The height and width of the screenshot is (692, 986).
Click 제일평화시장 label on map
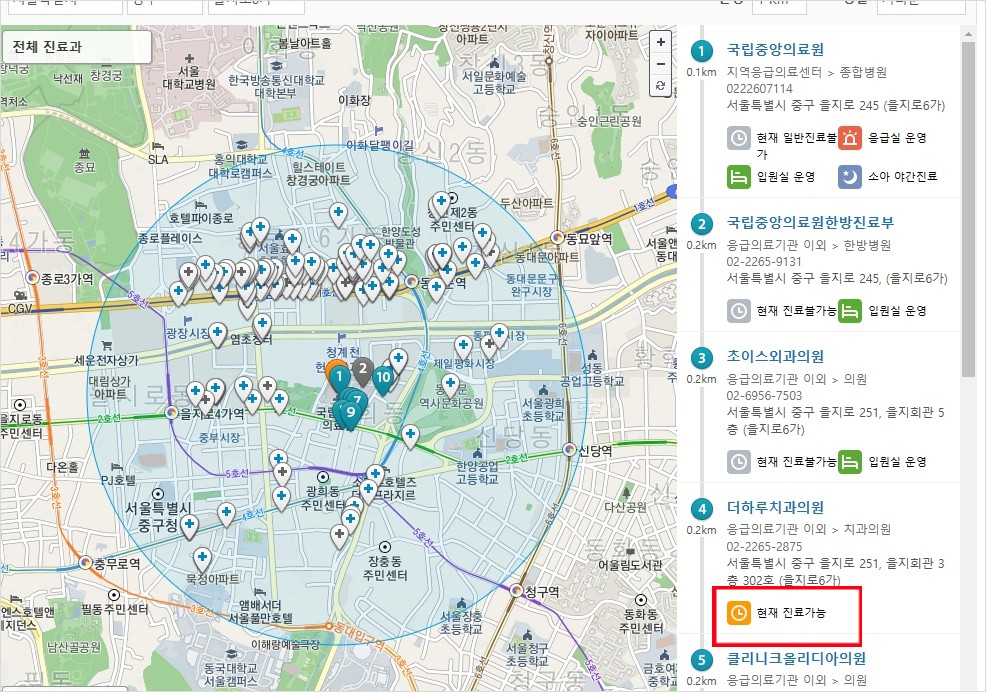coord(464,364)
